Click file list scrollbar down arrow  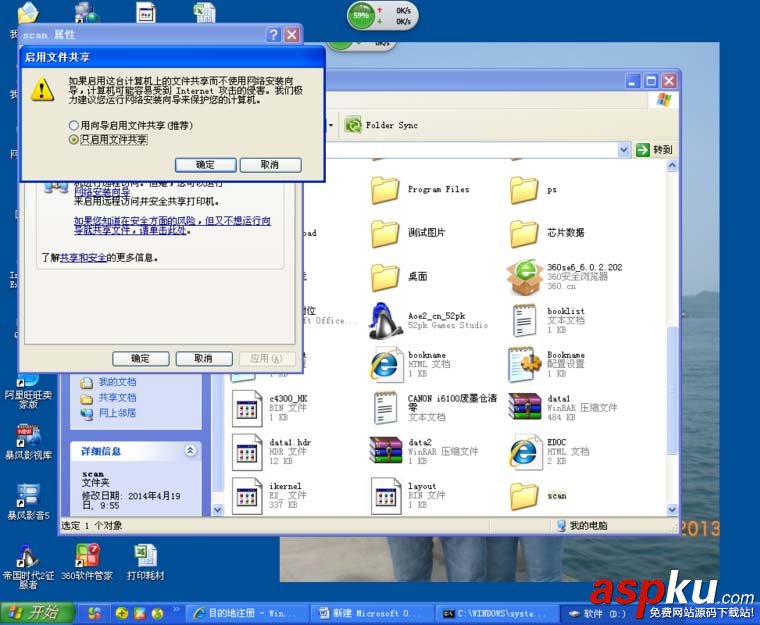pos(672,510)
